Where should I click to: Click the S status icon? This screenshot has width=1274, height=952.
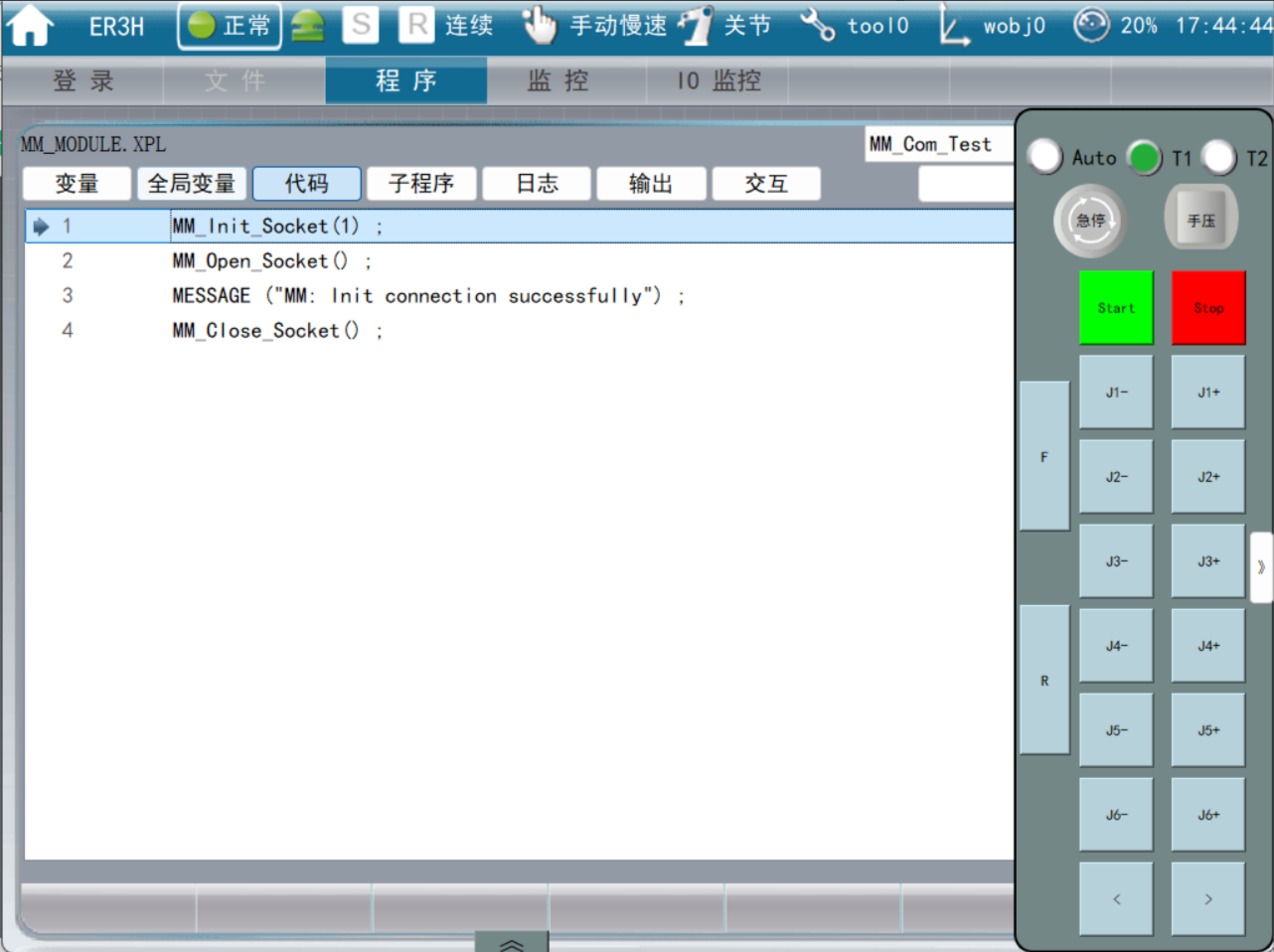tap(362, 25)
